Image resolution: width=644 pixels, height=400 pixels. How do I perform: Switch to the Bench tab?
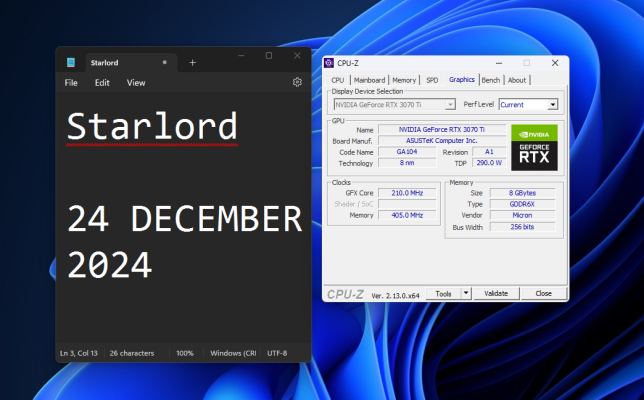pos(491,80)
